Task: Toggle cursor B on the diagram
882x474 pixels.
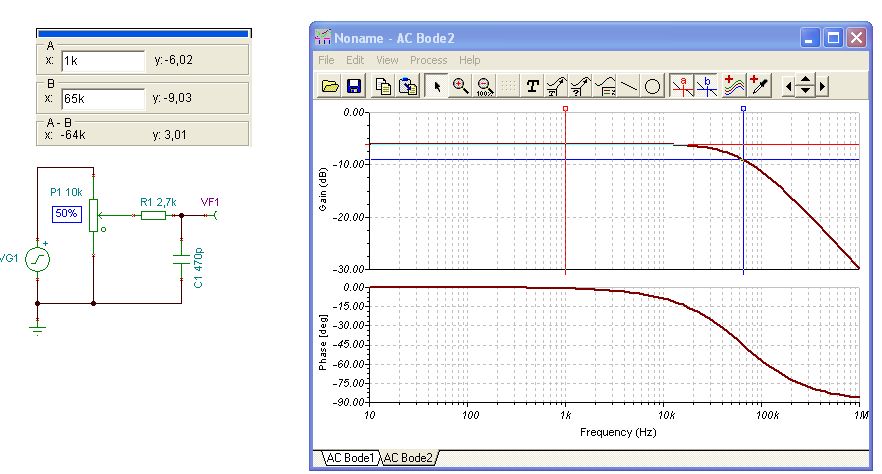Action: coord(706,86)
